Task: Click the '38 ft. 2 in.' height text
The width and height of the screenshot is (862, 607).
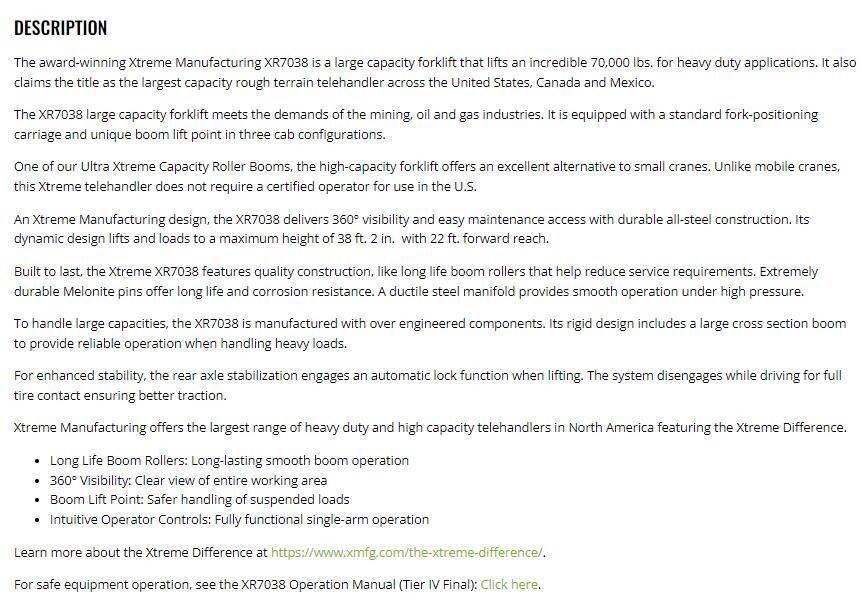Action: (357, 239)
